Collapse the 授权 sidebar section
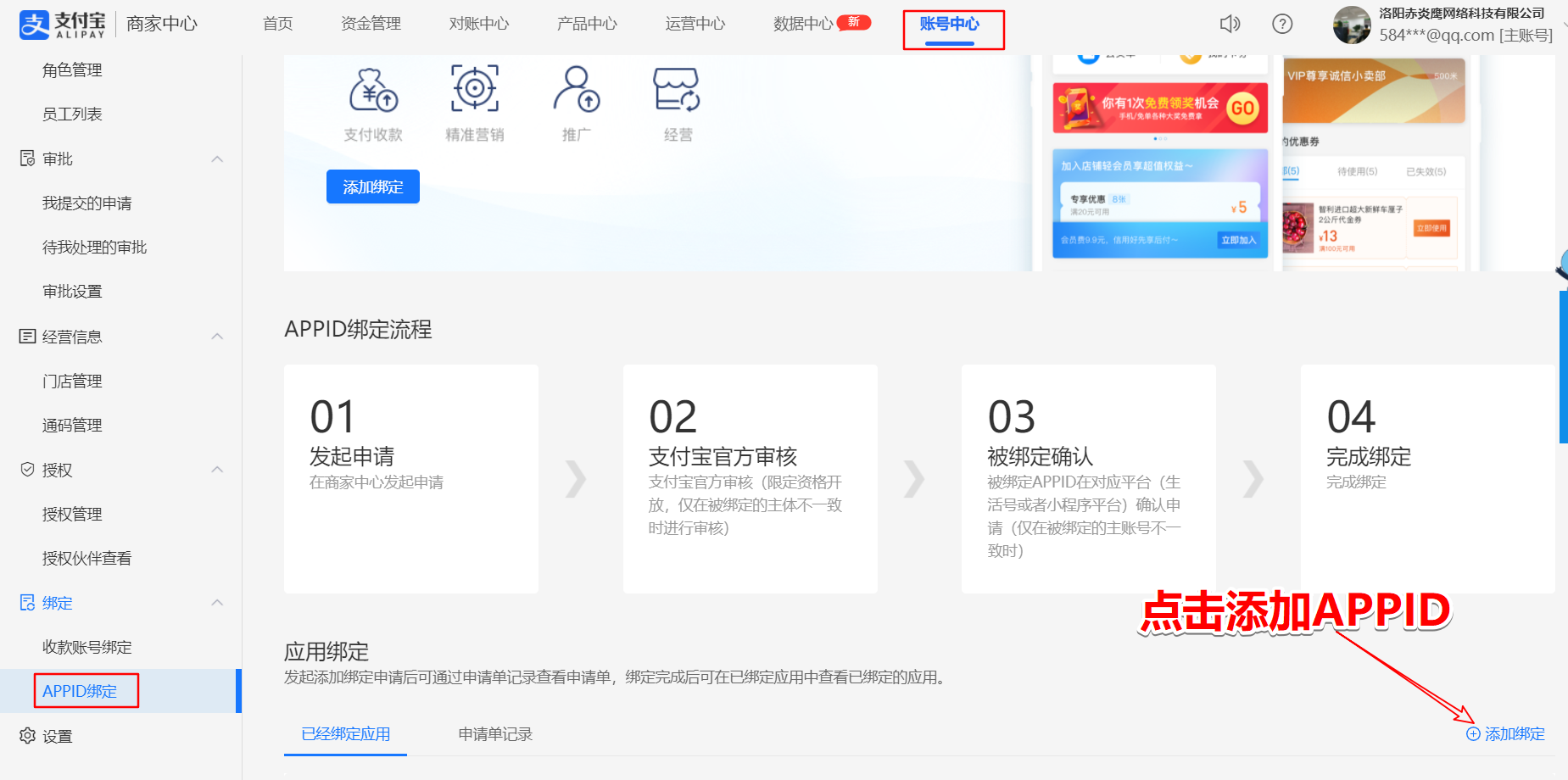 217,470
